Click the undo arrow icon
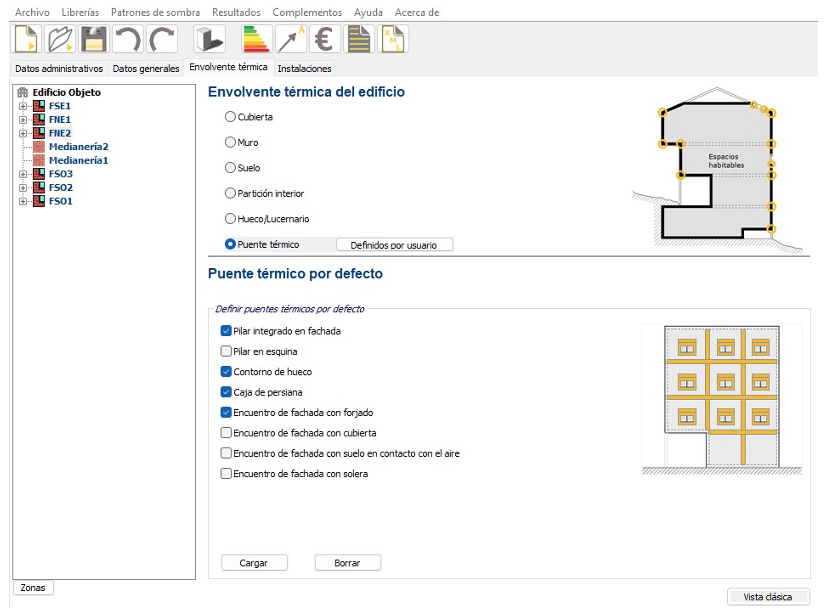The width and height of the screenshot is (825, 616). (128, 40)
